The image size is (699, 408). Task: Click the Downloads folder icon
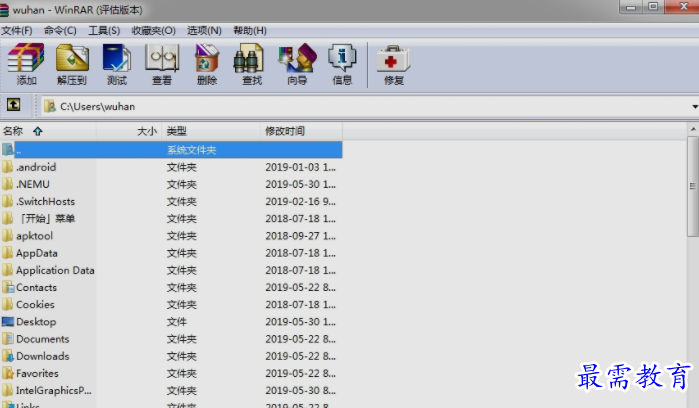[8, 356]
